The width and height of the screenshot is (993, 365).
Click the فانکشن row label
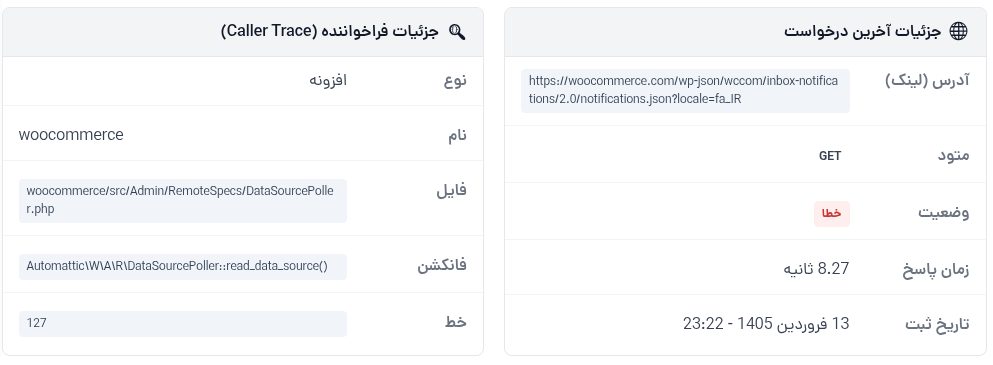(x=441, y=266)
